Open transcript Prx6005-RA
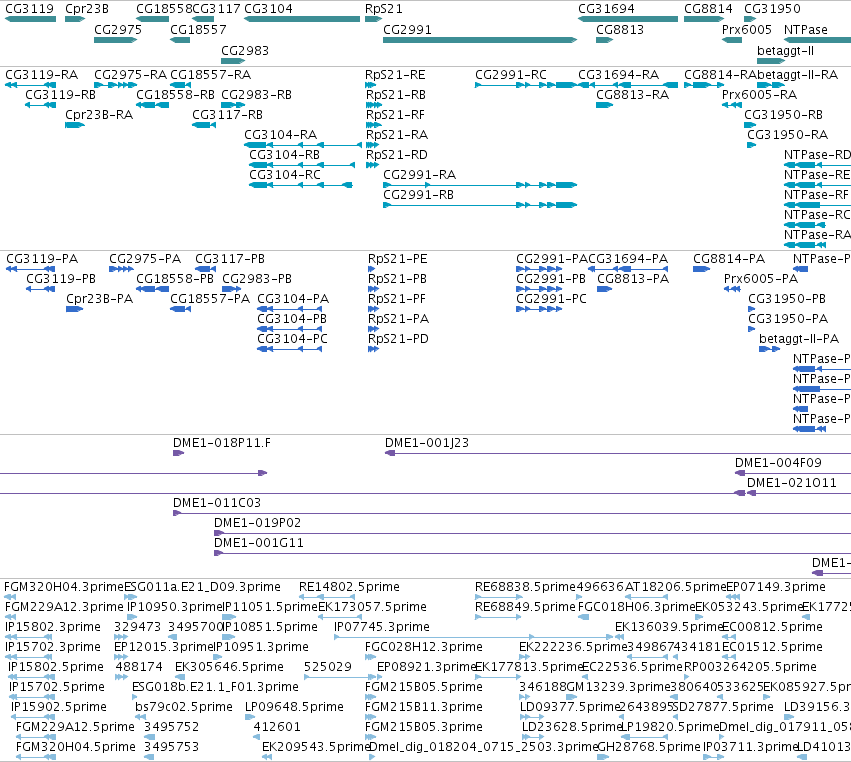Image resolution: width=851 pixels, height=762 pixels. pyautogui.click(x=759, y=94)
